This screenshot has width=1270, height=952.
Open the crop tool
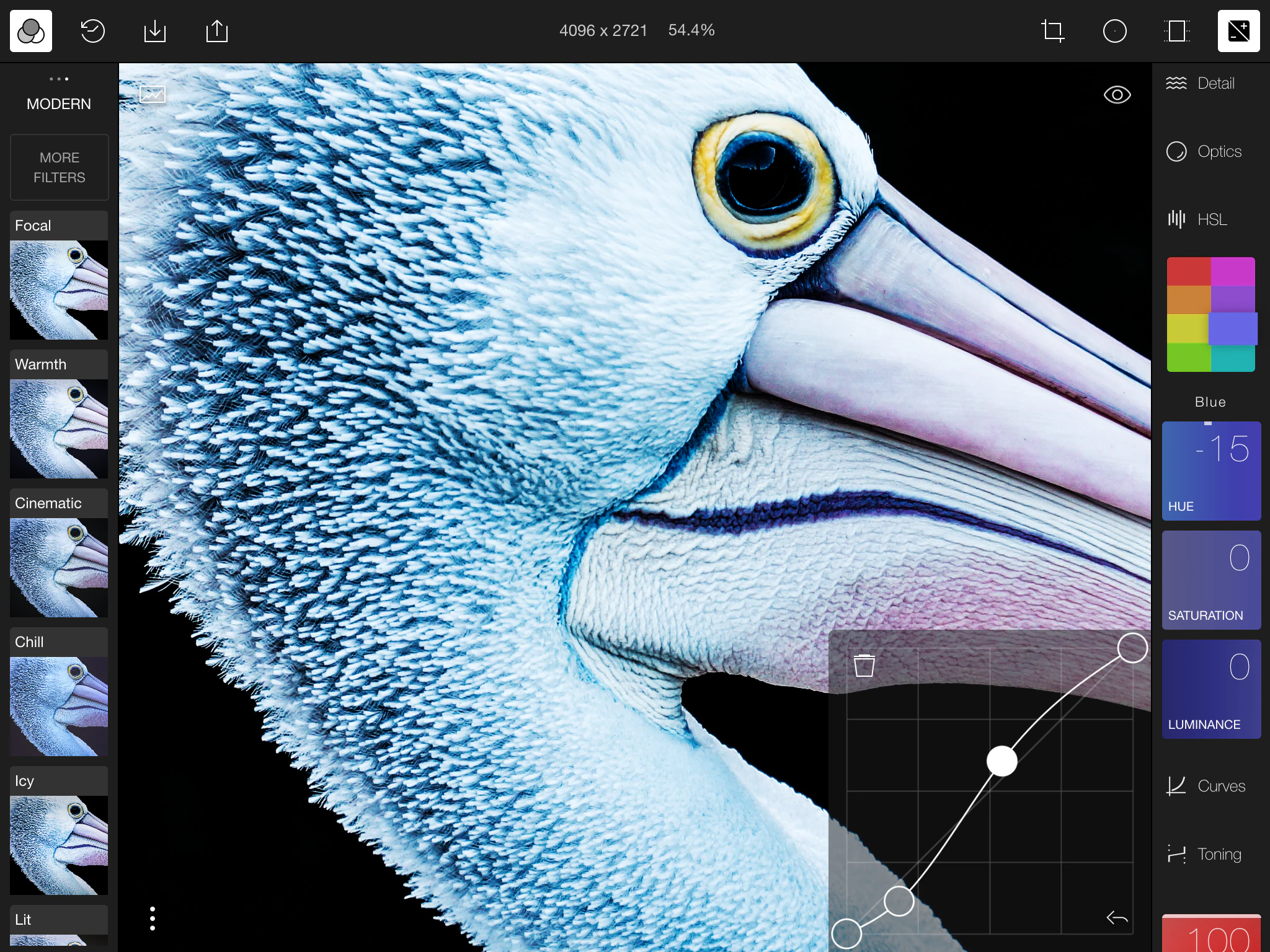[x=1052, y=30]
